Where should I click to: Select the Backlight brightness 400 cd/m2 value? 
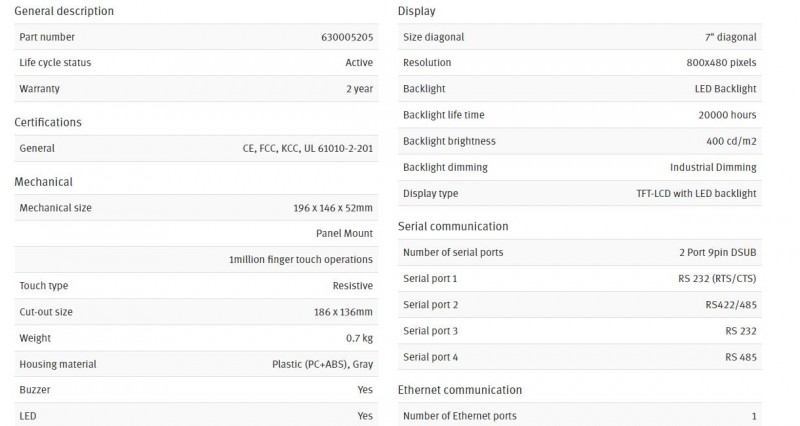[x=731, y=141]
